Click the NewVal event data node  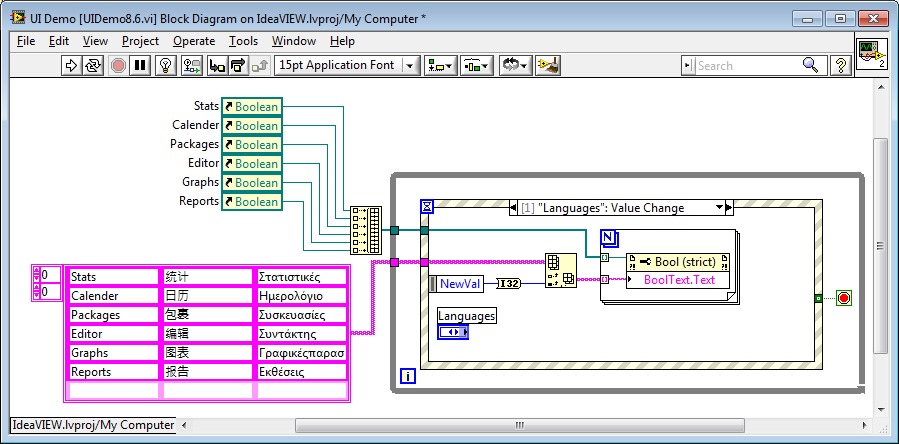pyautogui.click(x=460, y=284)
